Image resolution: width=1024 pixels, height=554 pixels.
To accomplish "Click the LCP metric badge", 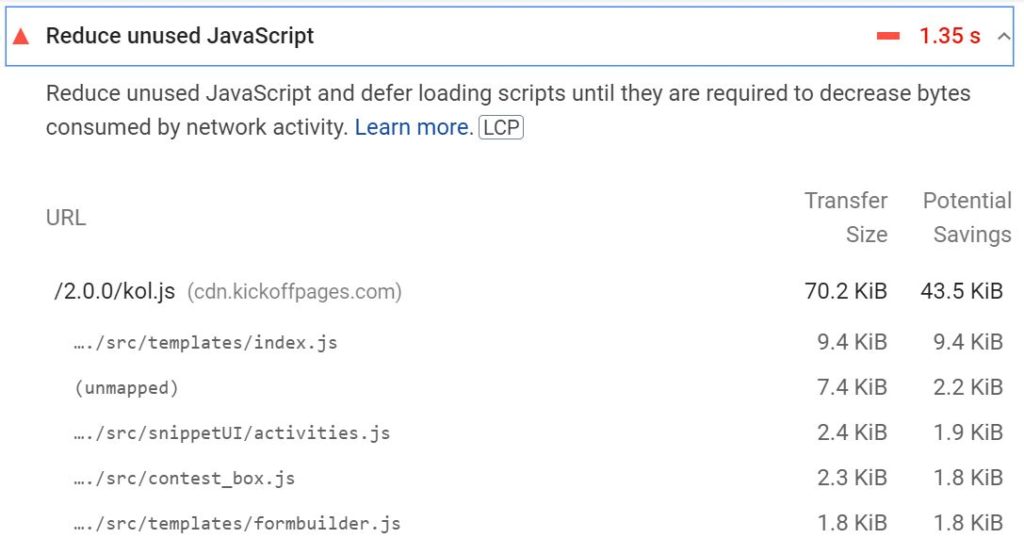I will [501, 127].
